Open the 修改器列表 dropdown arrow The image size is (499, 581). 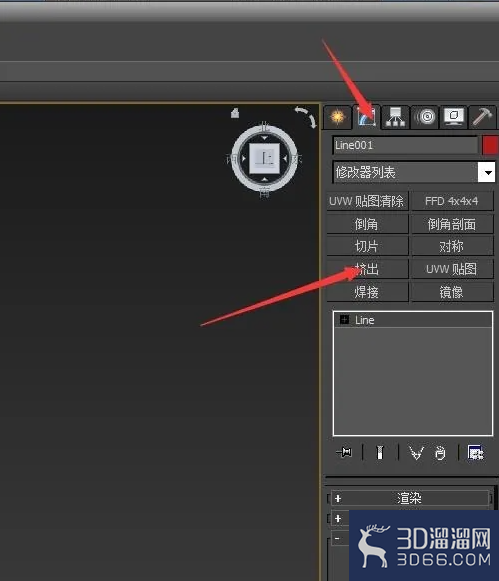486,172
